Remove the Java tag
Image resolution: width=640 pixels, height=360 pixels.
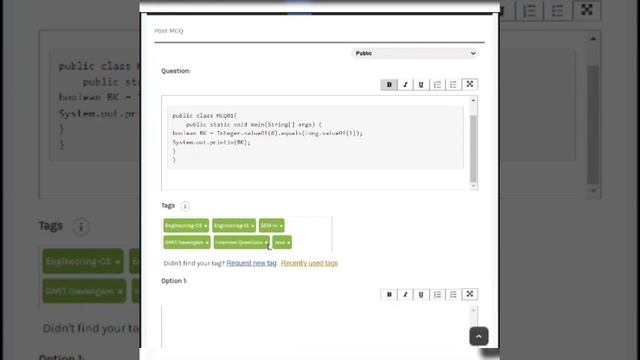click(x=289, y=242)
